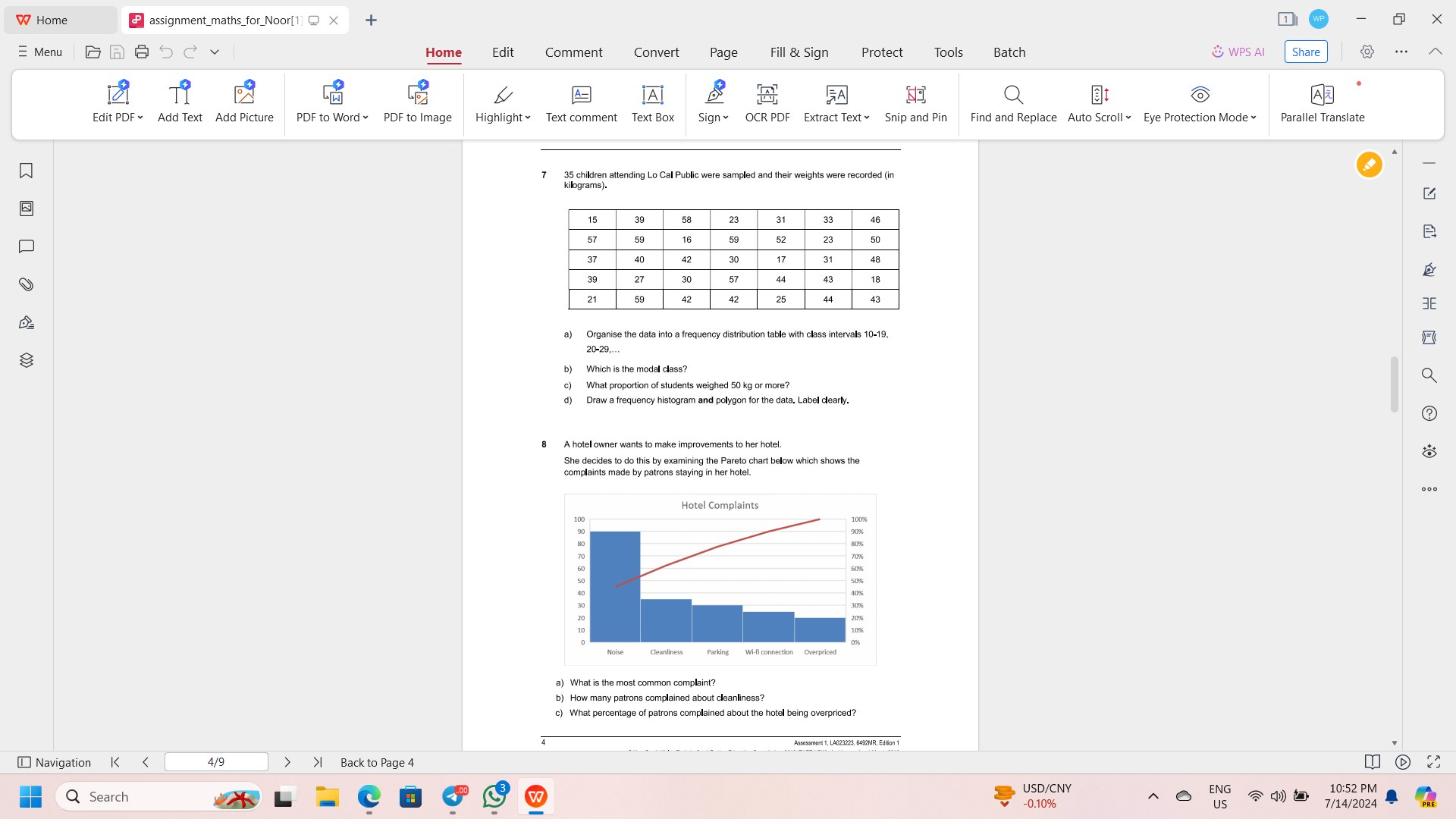Screen dimensions: 1456x819
Task: Open the bookmark panel in left sidebar
Action: point(27,171)
